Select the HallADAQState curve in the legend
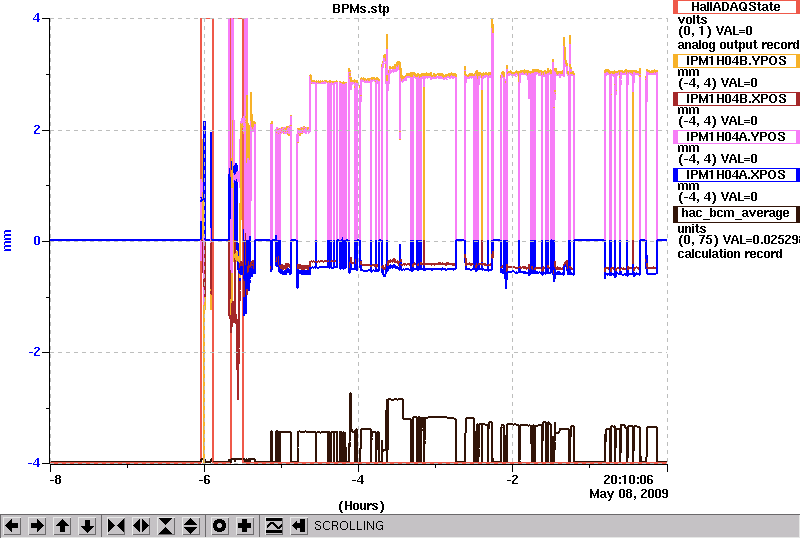Viewport: 800px width, 538px height. pos(736,7)
